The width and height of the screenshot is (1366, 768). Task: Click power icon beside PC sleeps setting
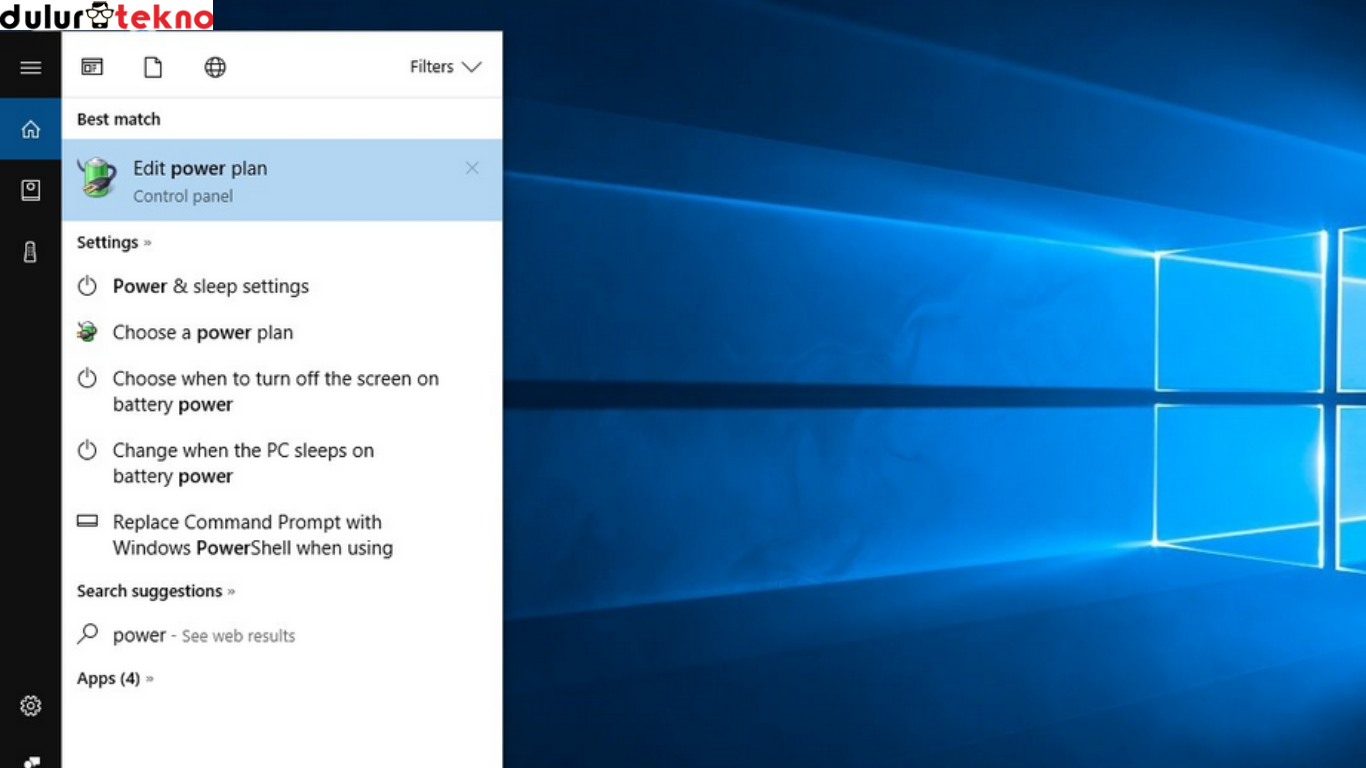point(88,450)
